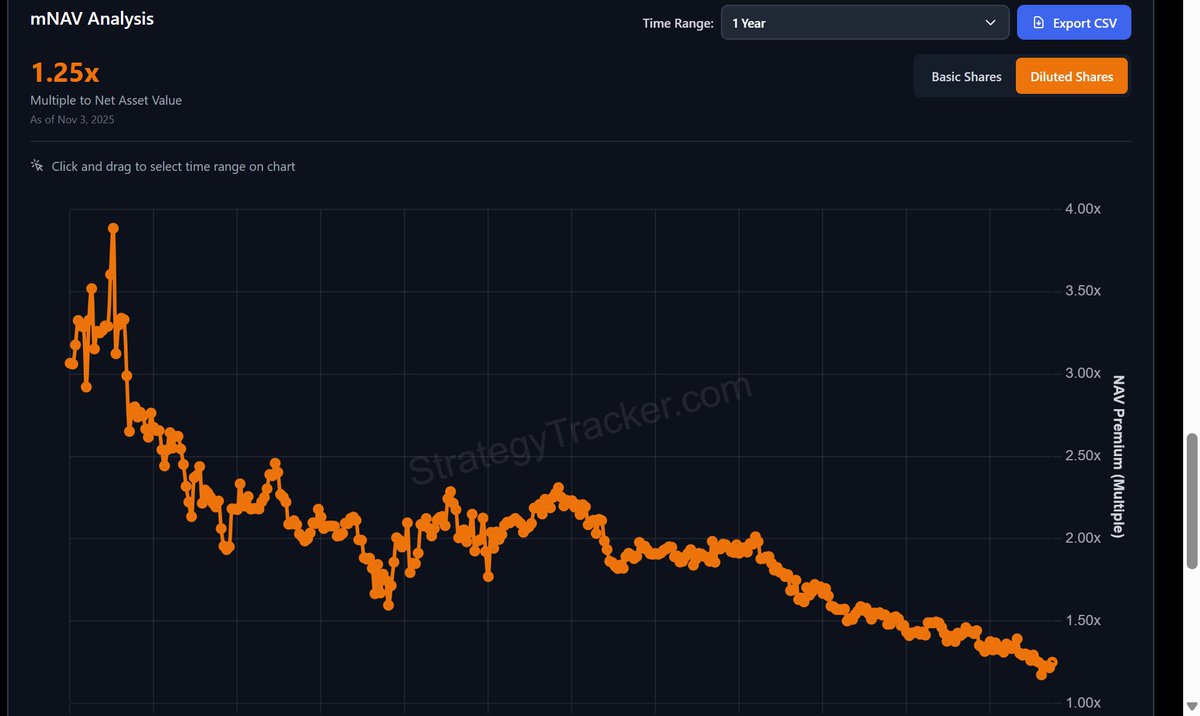Click the scrollbar down arrow
This screenshot has height=716, width=1200.
coord(1191,706)
